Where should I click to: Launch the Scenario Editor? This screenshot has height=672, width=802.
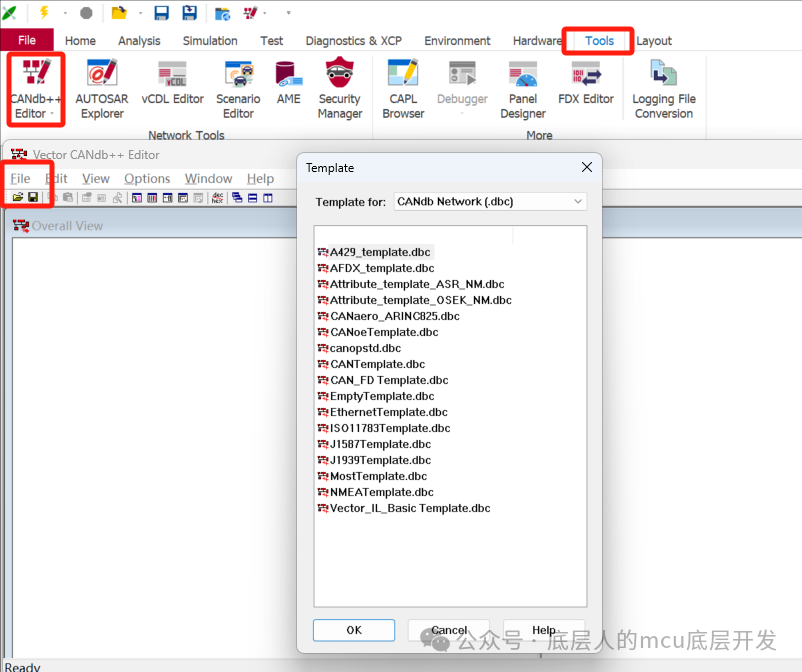click(x=238, y=88)
